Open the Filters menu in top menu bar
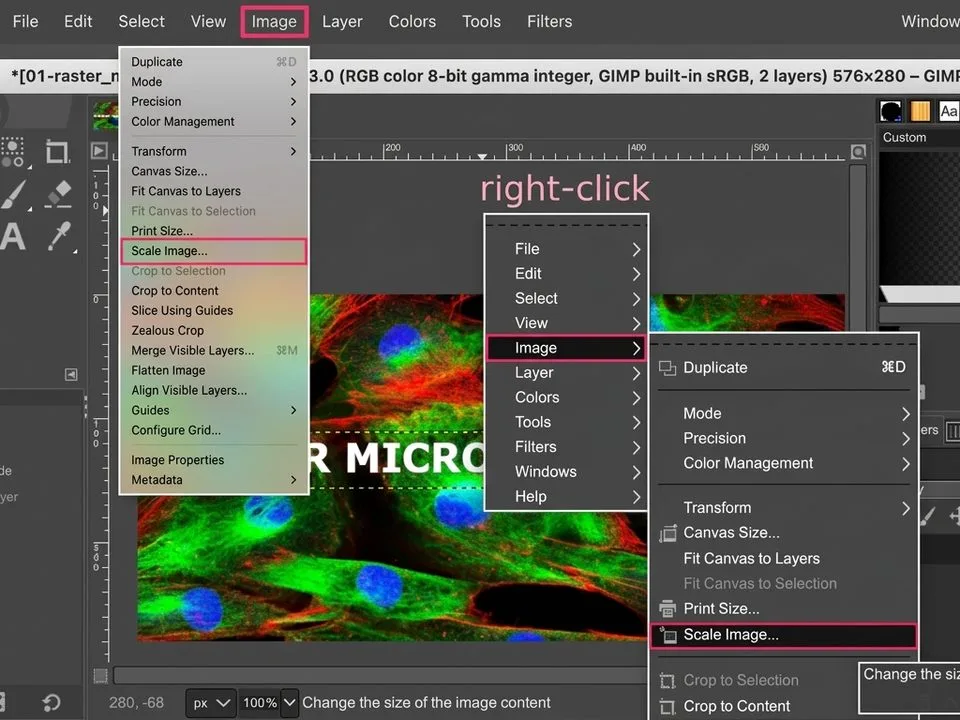 (549, 21)
